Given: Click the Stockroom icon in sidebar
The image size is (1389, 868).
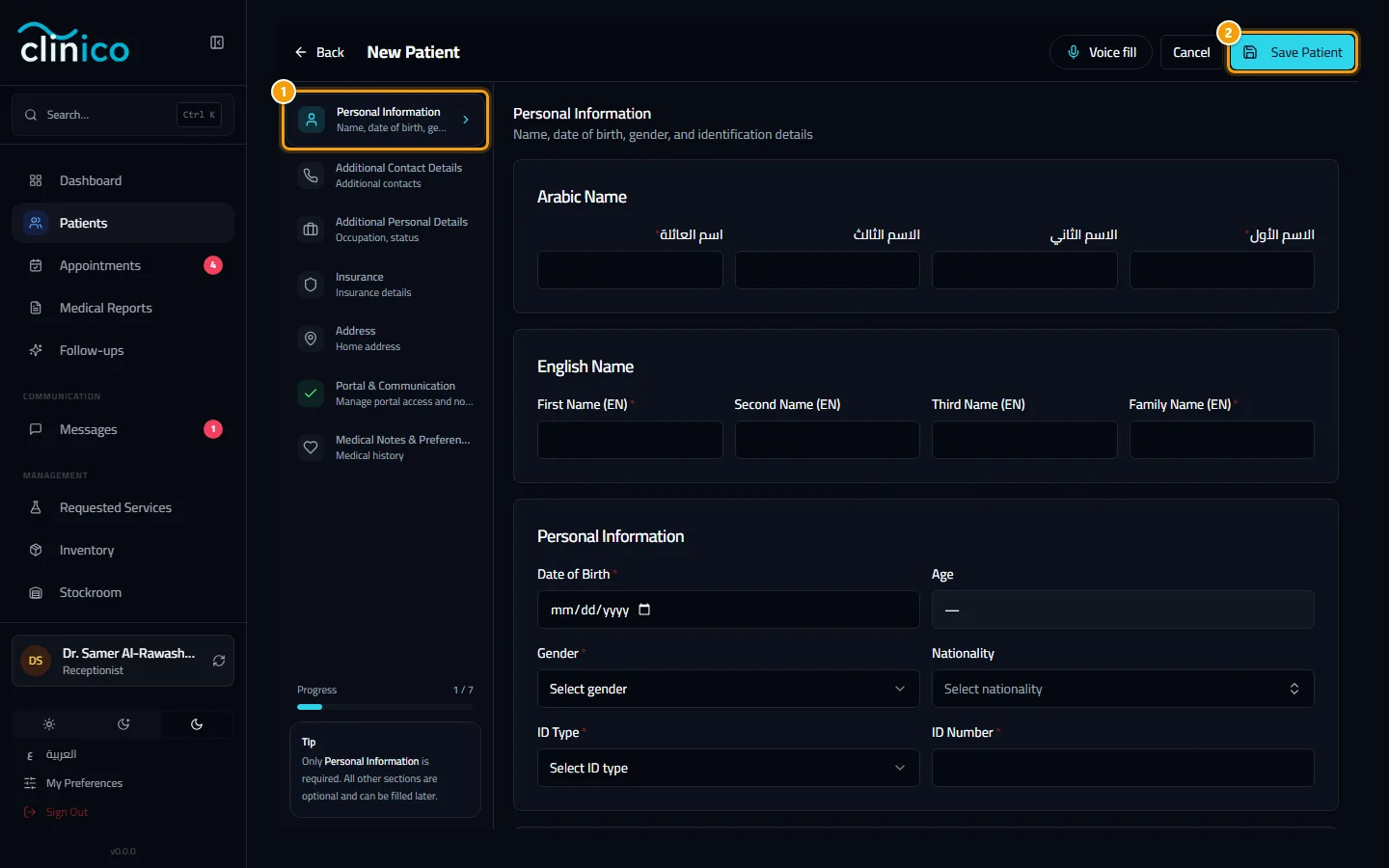Looking at the screenshot, I should [36, 592].
